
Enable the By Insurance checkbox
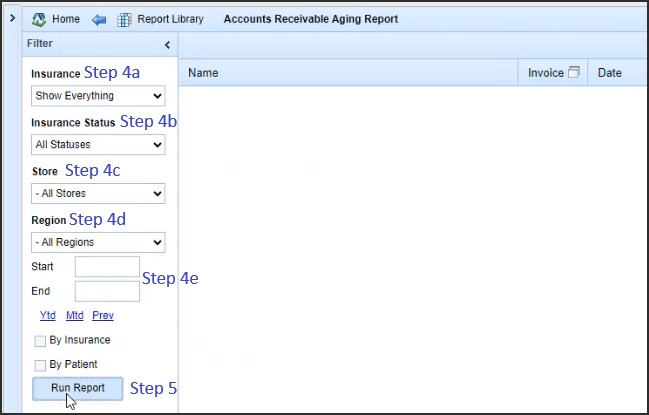[40, 341]
